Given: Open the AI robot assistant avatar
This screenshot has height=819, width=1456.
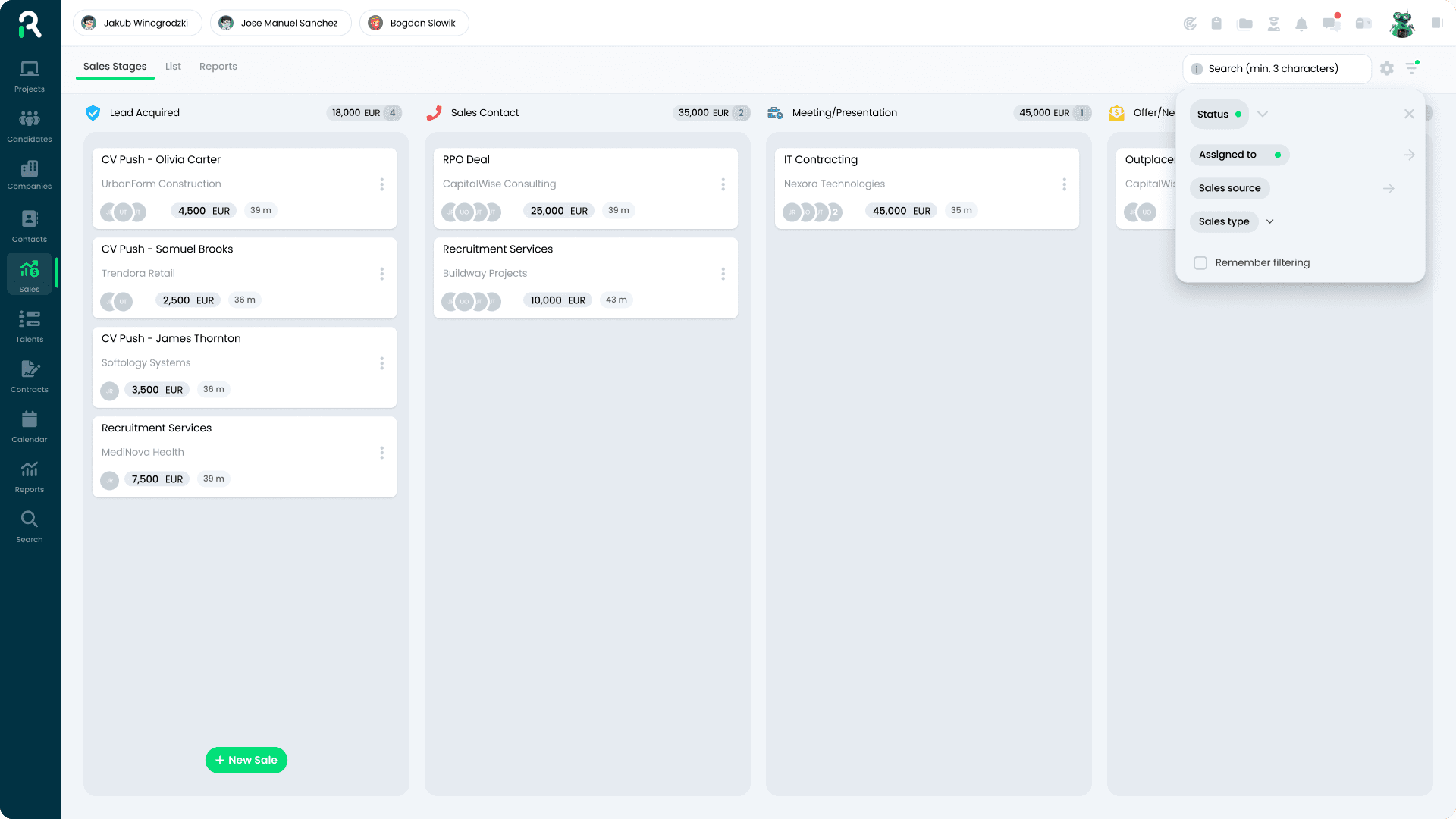Looking at the screenshot, I should [x=1402, y=24].
